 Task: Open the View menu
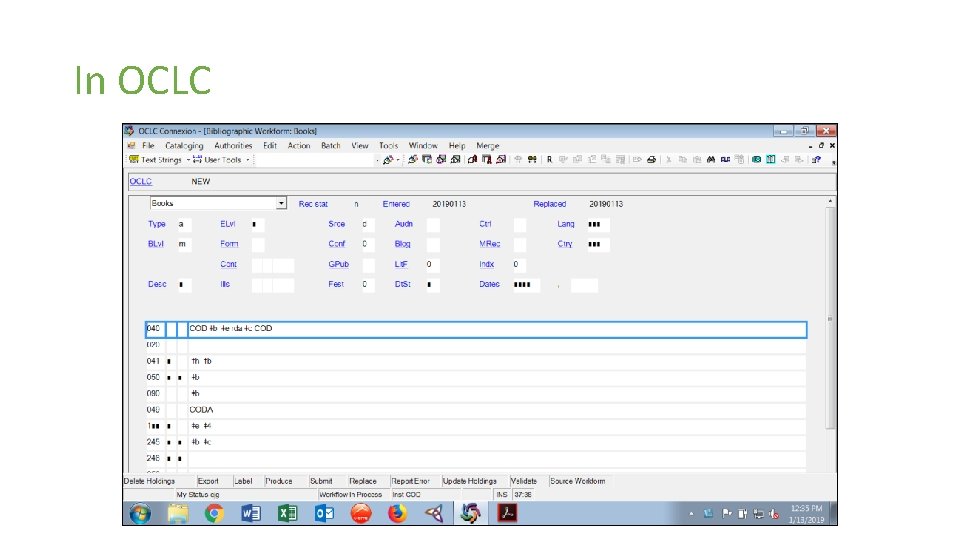pyautogui.click(x=360, y=146)
